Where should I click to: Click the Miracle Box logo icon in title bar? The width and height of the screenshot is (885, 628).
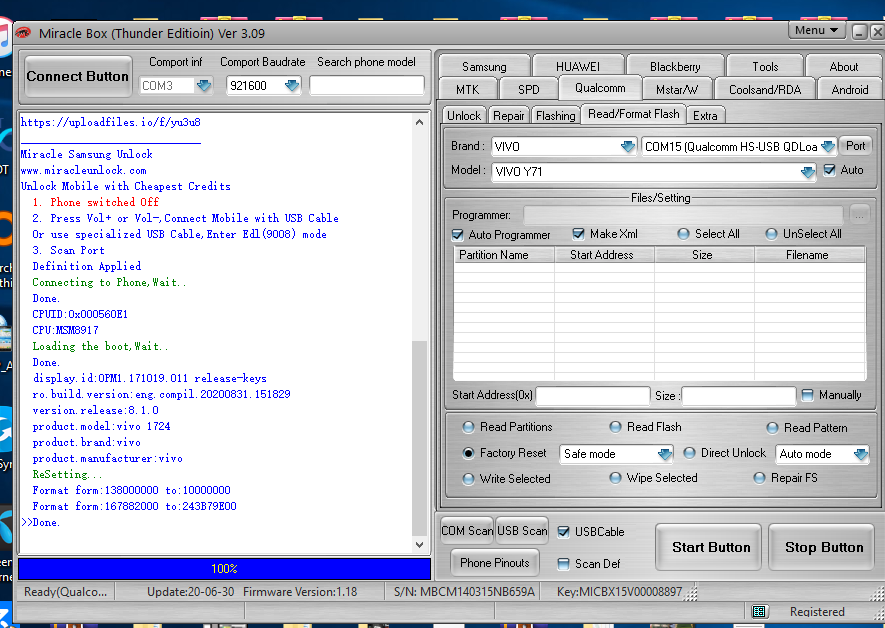pos(23,33)
